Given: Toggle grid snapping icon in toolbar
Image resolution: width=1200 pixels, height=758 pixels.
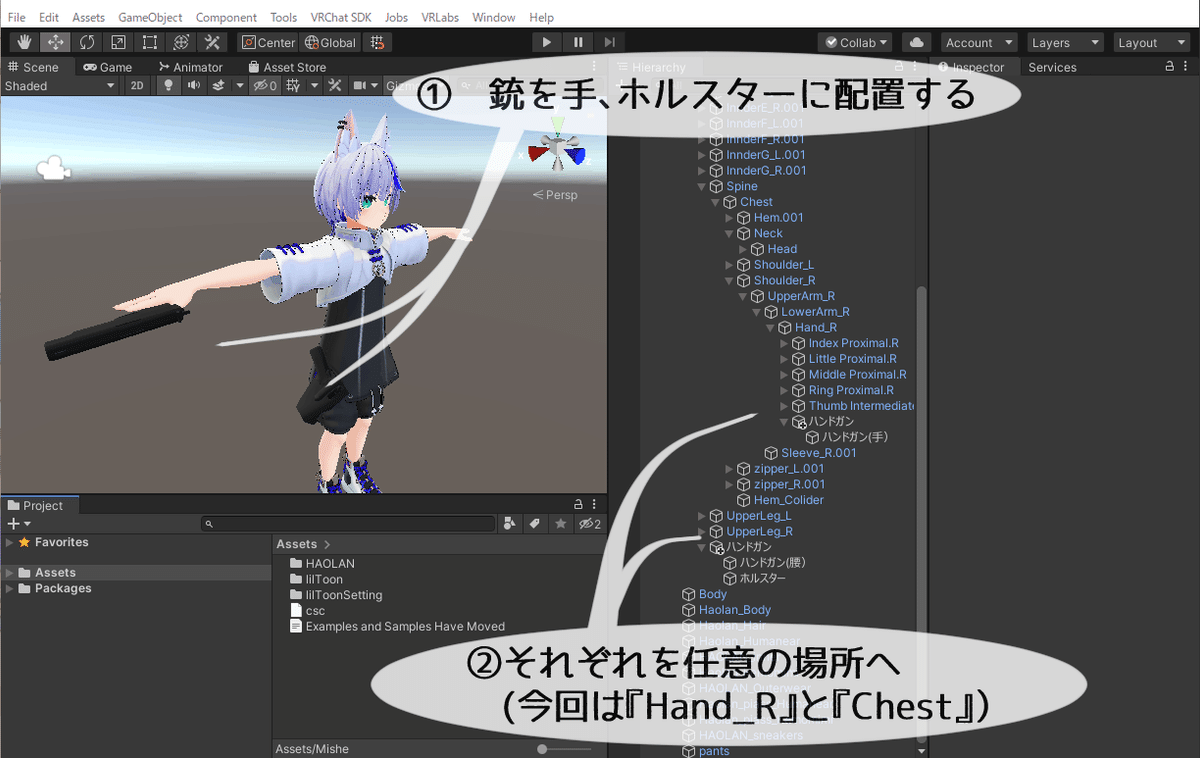Looking at the screenshot, I should pos(377,42).
